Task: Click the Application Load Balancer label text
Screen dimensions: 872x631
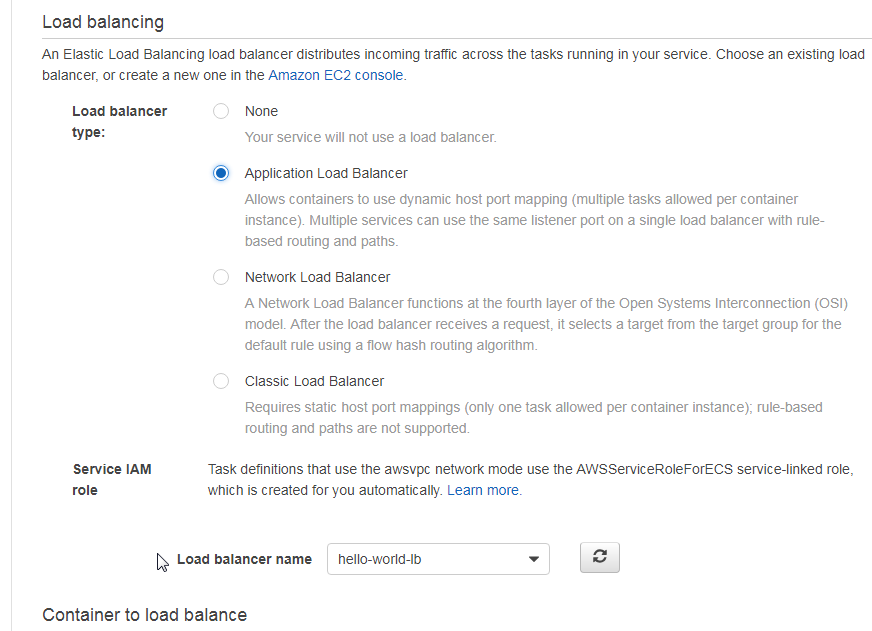Action: [326, 173]
